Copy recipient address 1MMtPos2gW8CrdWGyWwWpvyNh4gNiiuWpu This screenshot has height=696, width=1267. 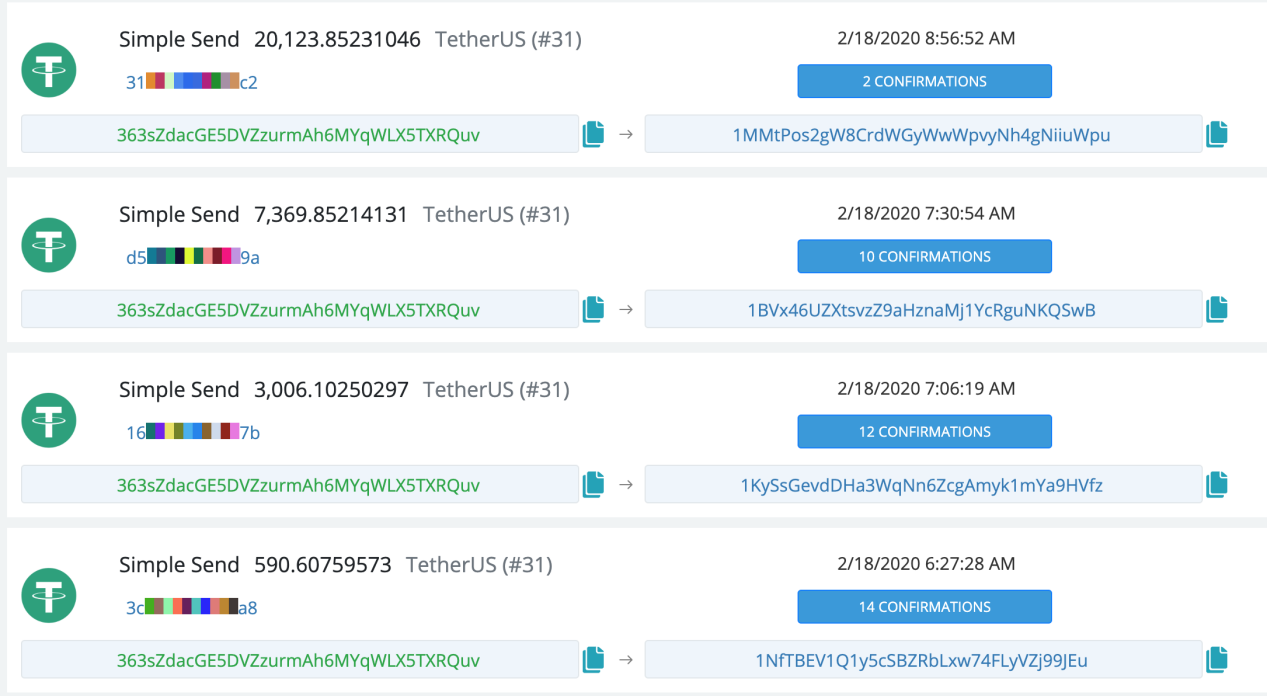pyautogui.click(x=1216, y=133)
